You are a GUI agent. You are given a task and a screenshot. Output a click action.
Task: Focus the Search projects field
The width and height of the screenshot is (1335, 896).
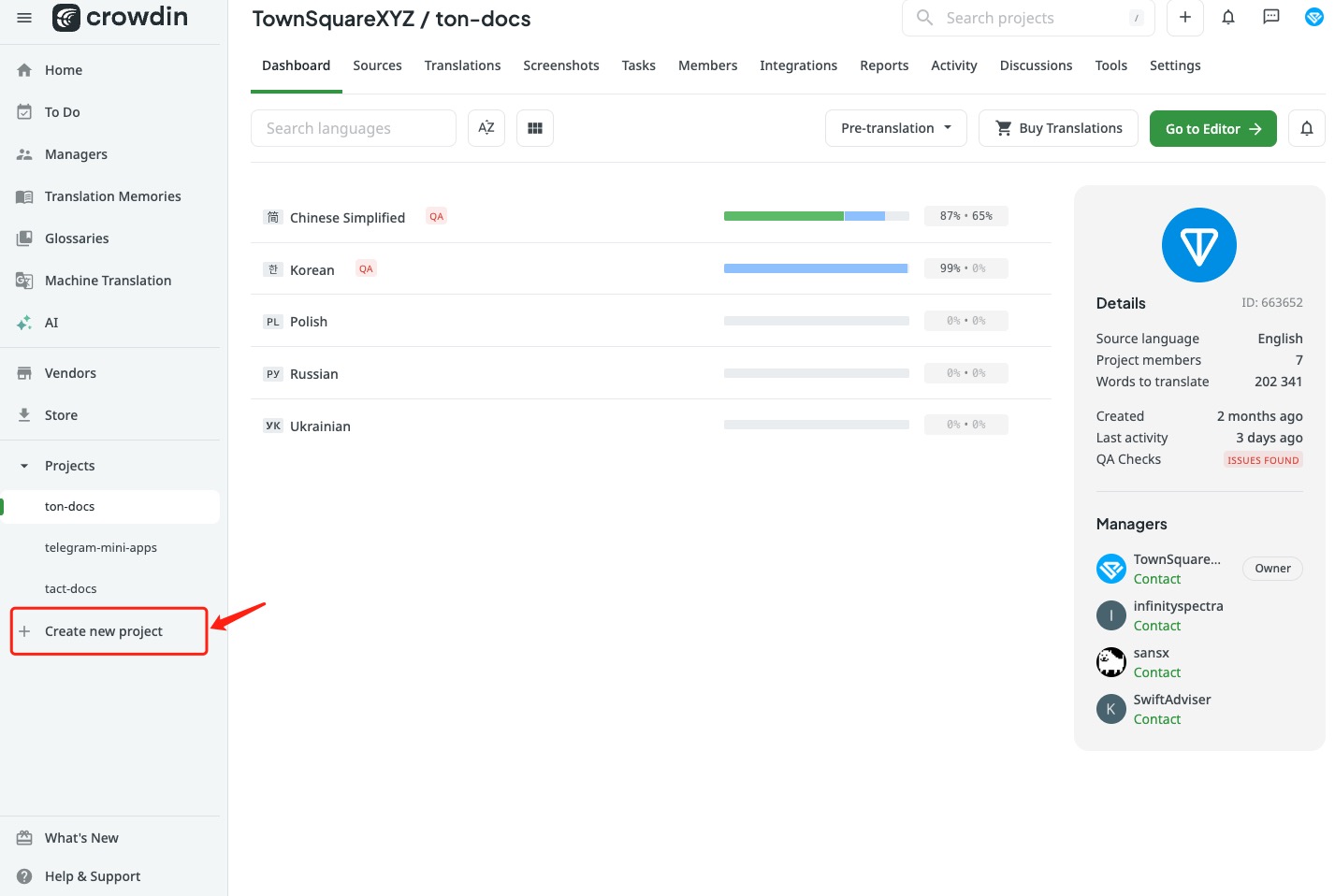(1028, 18)
